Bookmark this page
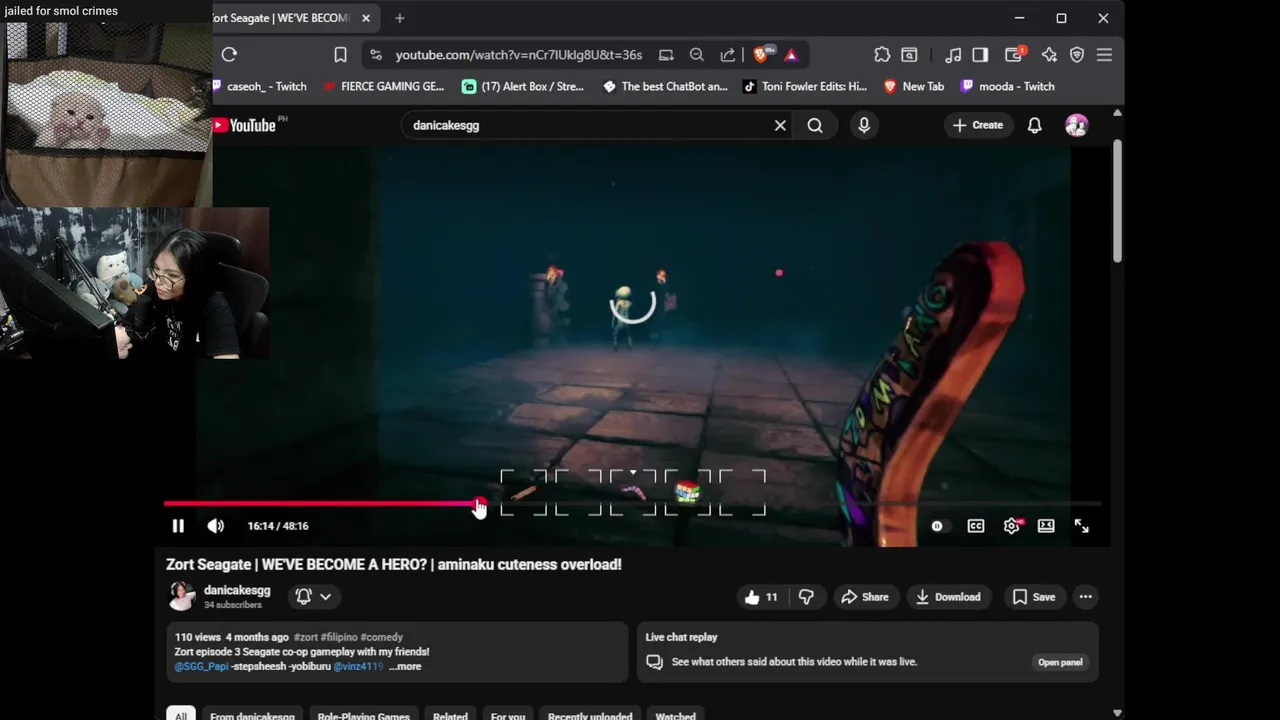 coord(340,55)
